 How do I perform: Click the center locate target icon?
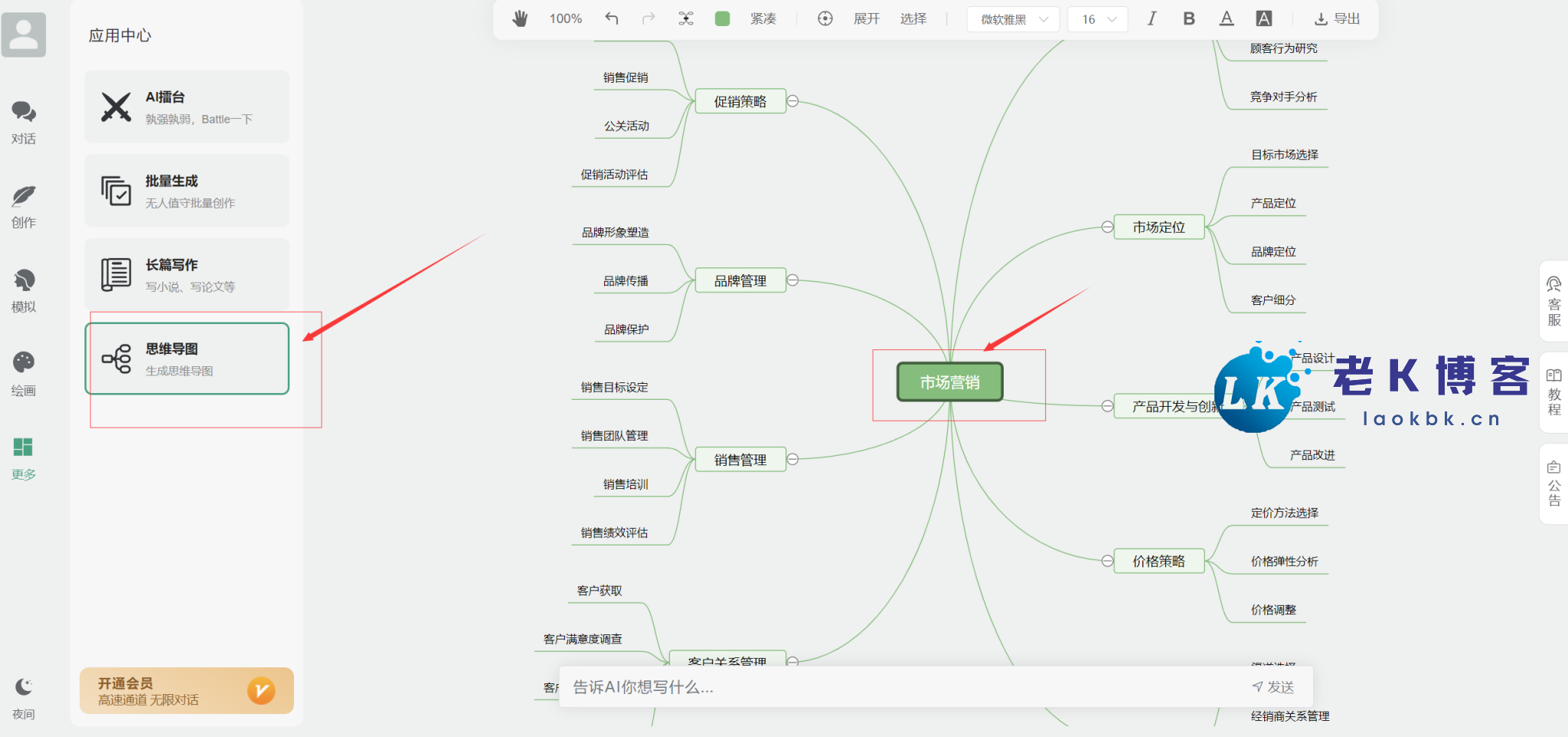[x=825, y=19]
